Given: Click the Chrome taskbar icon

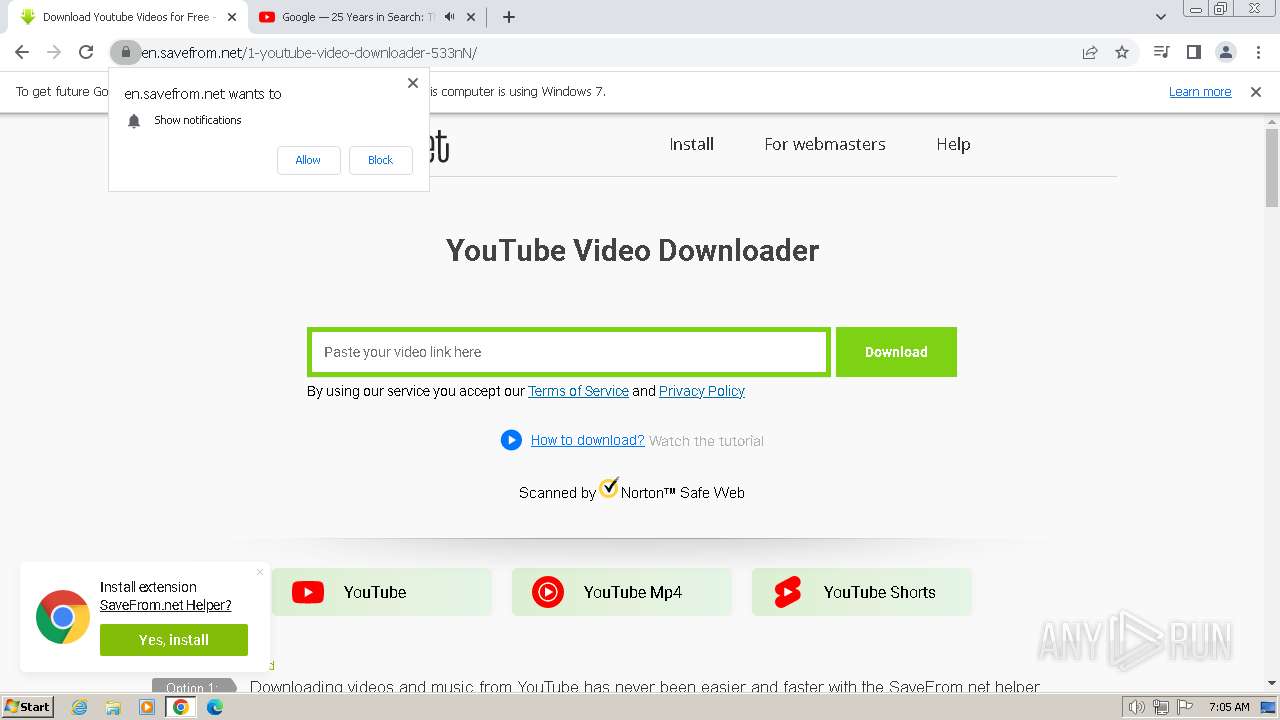Looking at the screenshot, I should click(181, 707).
